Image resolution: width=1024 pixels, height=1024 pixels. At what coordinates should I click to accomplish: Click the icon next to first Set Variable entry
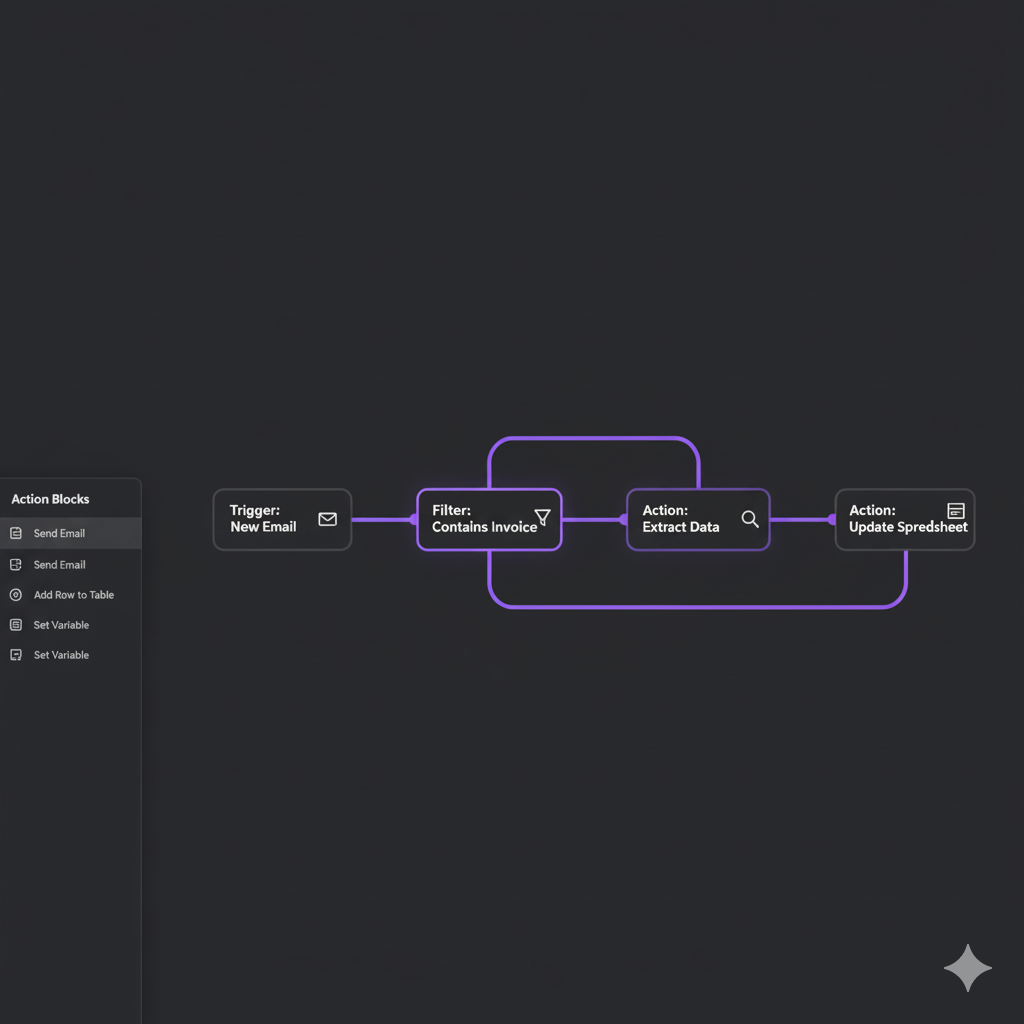[14, 624]
